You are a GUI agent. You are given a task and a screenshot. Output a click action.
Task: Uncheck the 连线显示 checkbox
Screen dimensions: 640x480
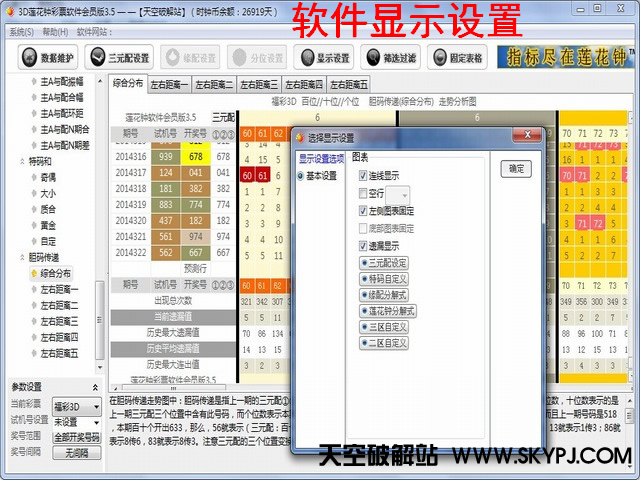click(363, 176)
